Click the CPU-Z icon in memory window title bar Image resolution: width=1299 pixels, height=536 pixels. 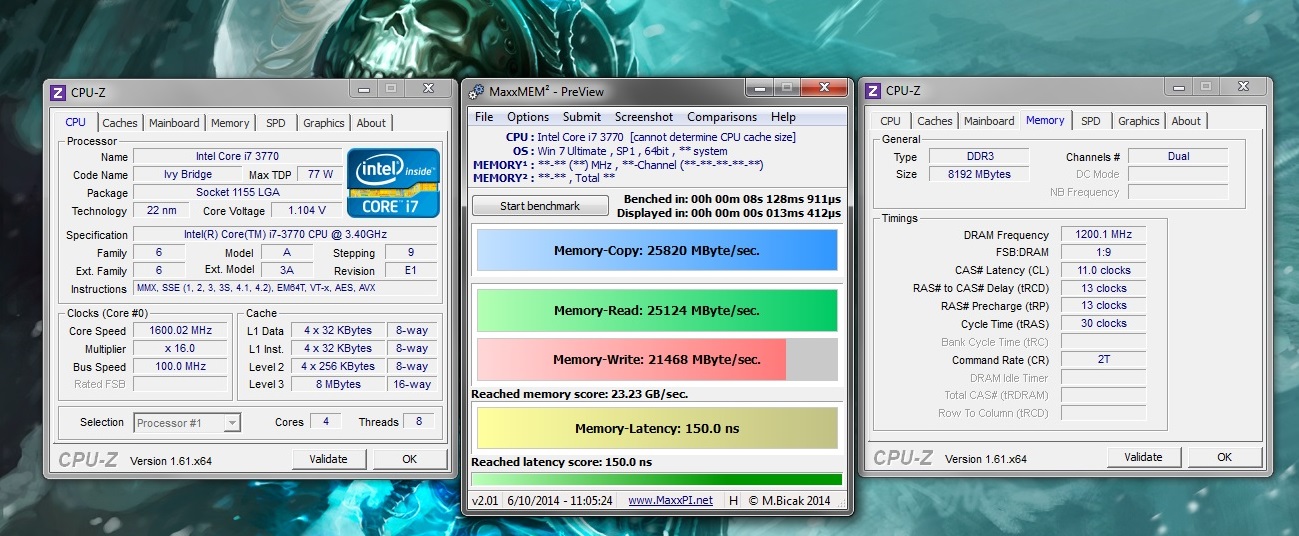coord(873,90)
